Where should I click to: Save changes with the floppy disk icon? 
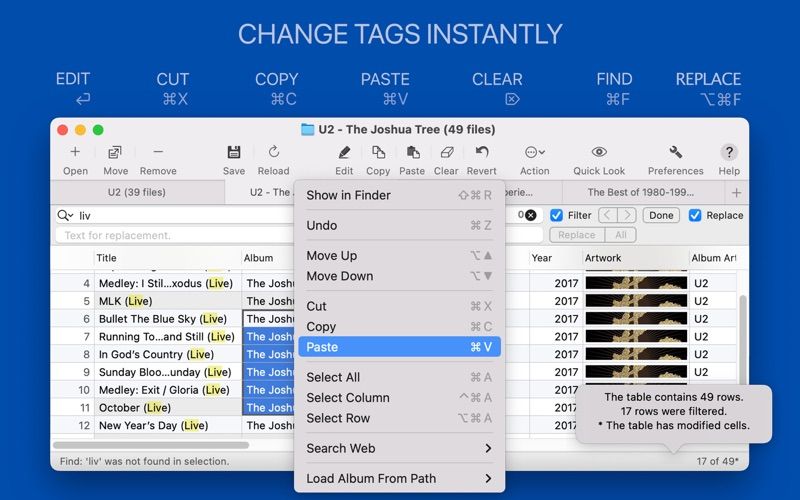tap(234, 152)
